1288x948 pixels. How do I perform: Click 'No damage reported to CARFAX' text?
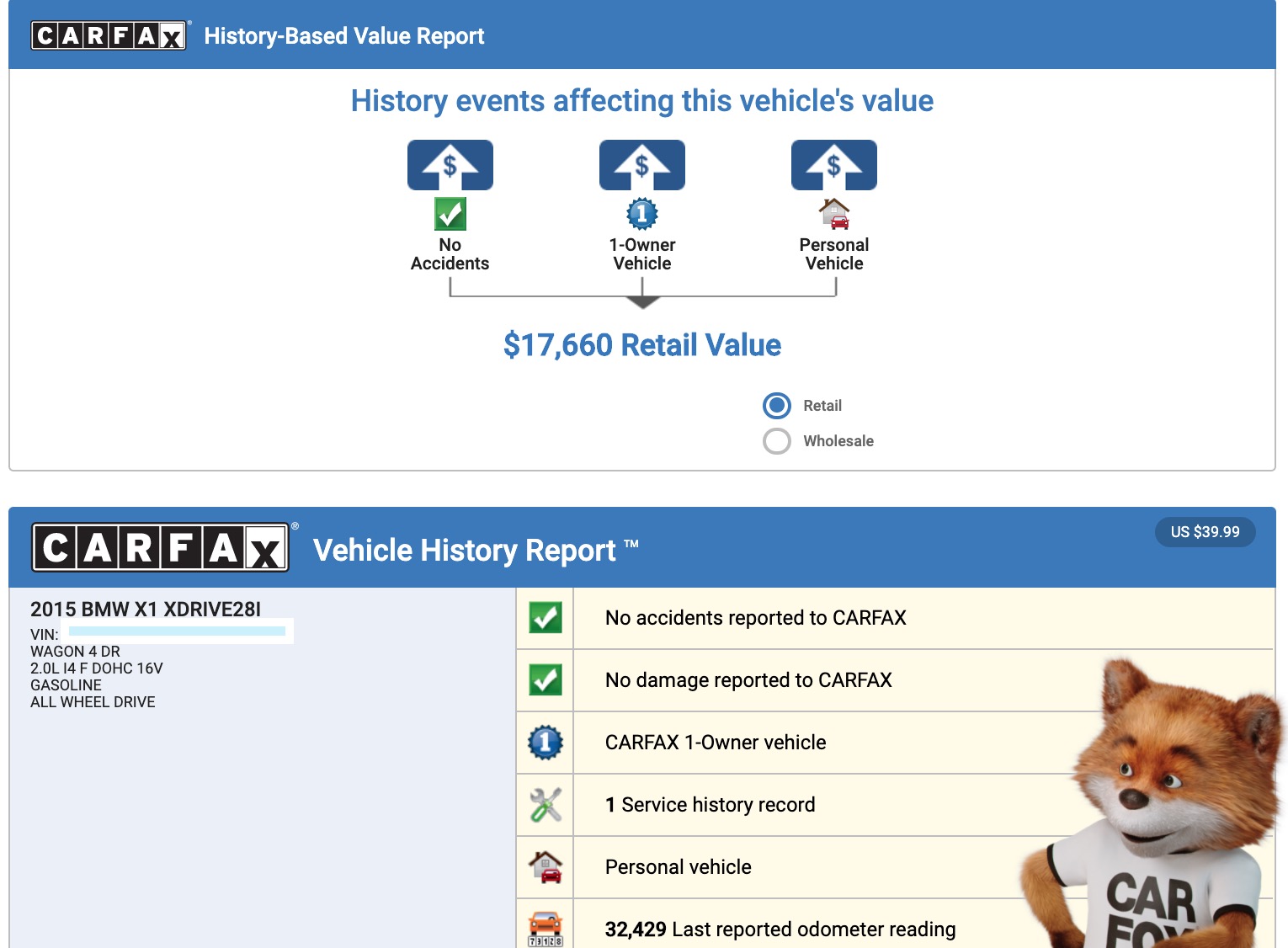[748, 680]
